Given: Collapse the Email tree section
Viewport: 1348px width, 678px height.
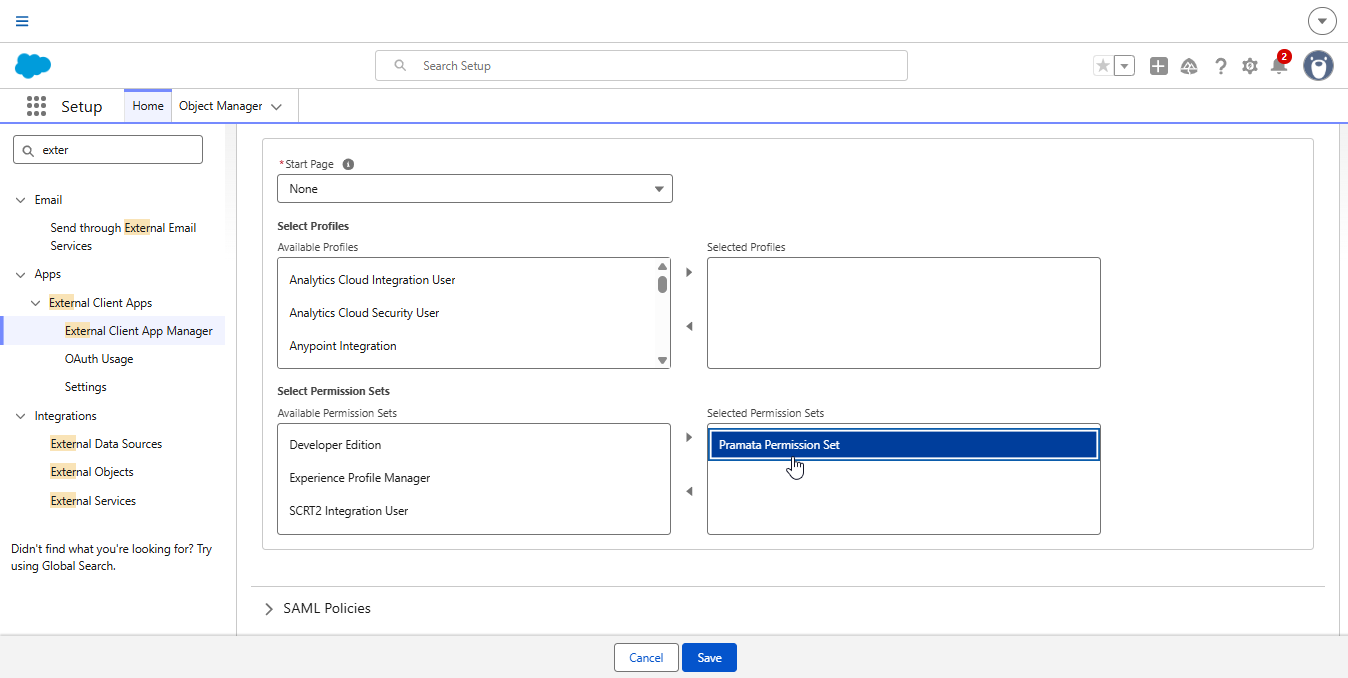Looking at the screenshot, I should pos(21,200).
